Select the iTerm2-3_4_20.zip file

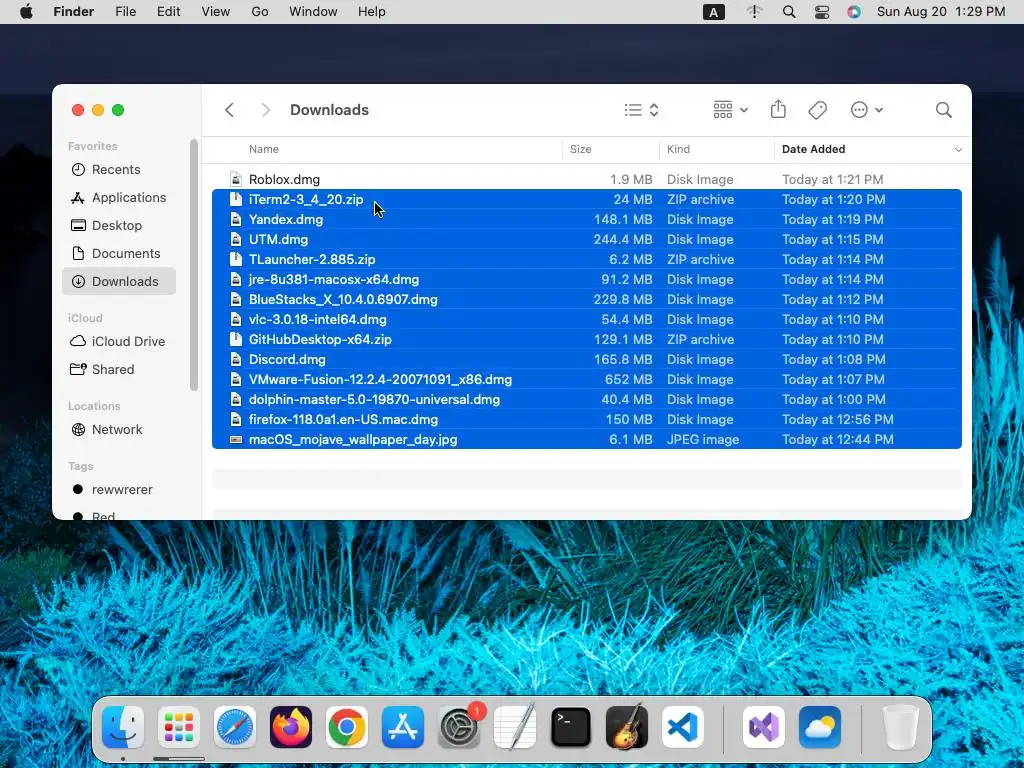point(586,200)
